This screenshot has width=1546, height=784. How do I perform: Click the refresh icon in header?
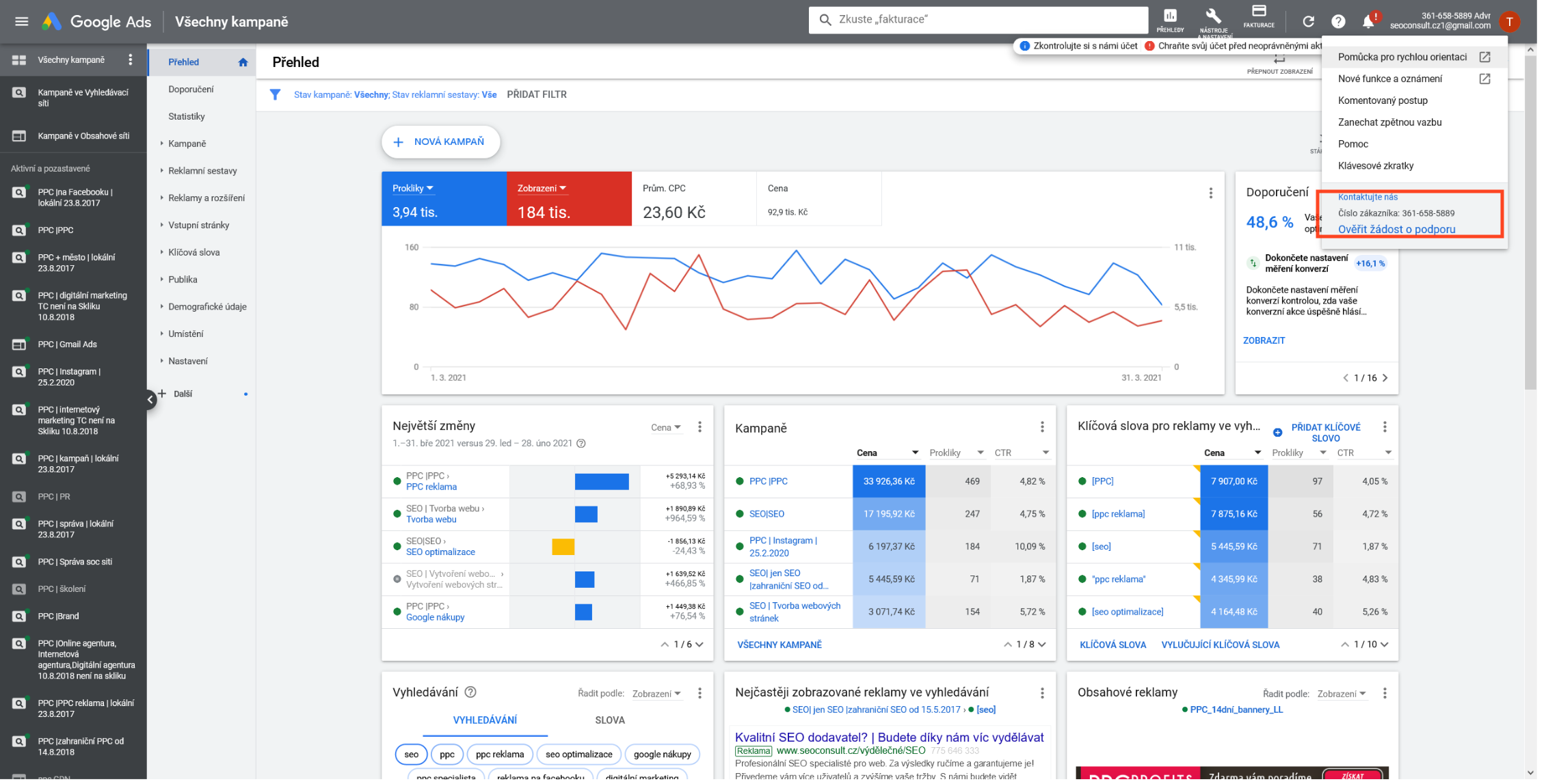(x=1316, y=21)
